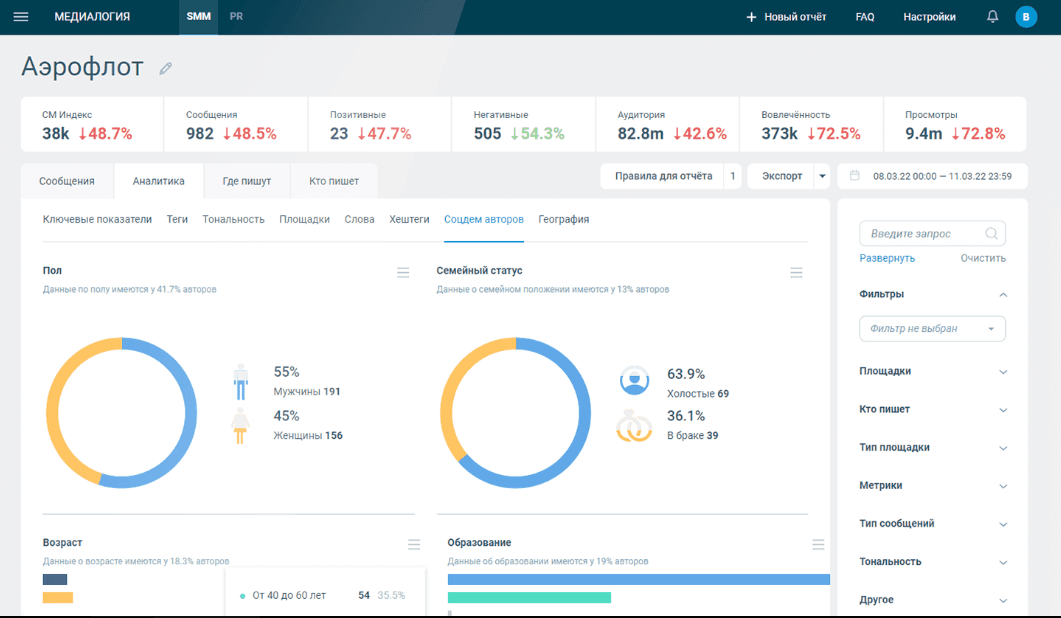Screen dimensions: 1061x618
Task: Click the Правила для отчёта button
Action: (x=663, y=176)
